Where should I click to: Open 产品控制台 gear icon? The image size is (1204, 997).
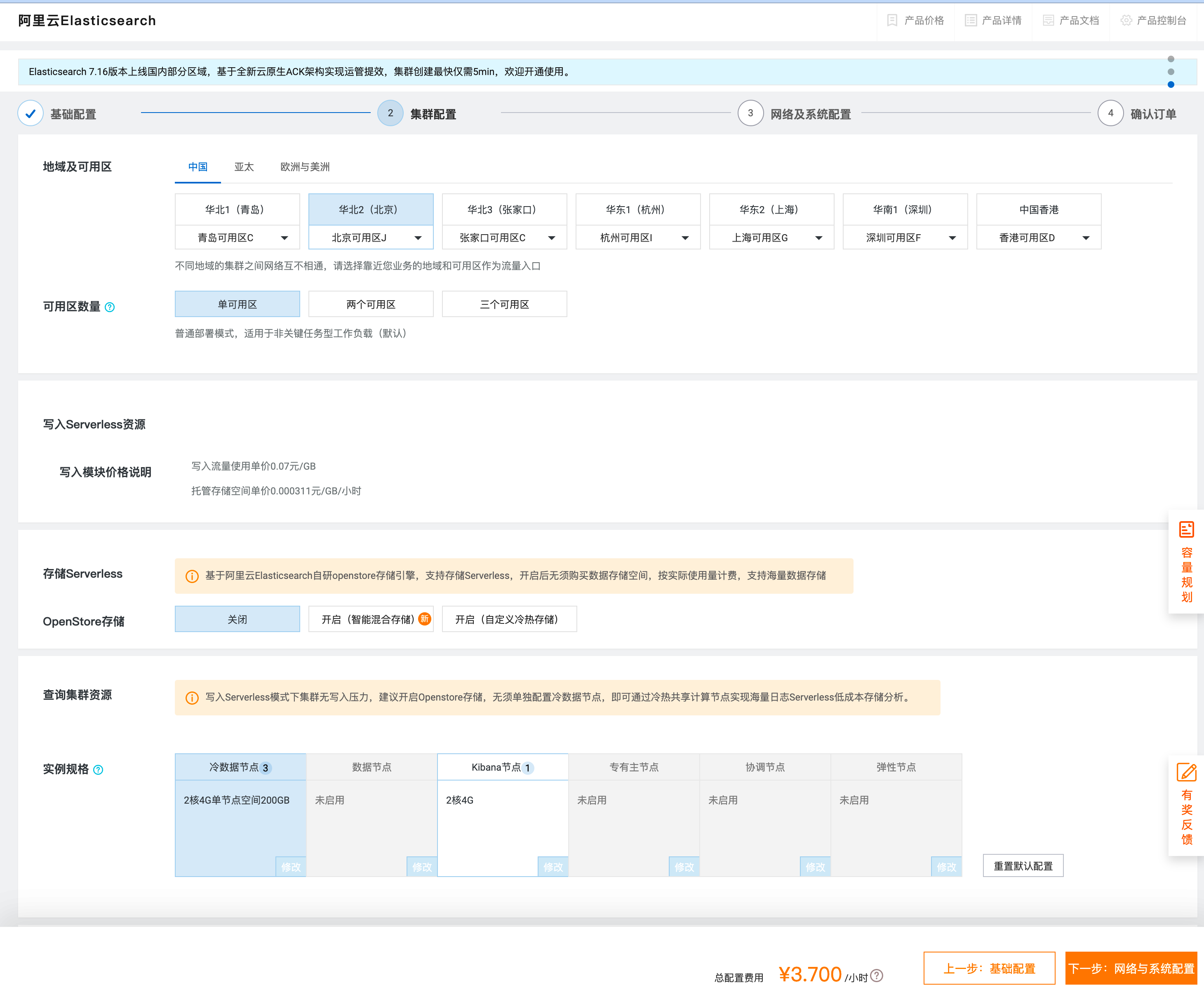[x=1126, y=21]
